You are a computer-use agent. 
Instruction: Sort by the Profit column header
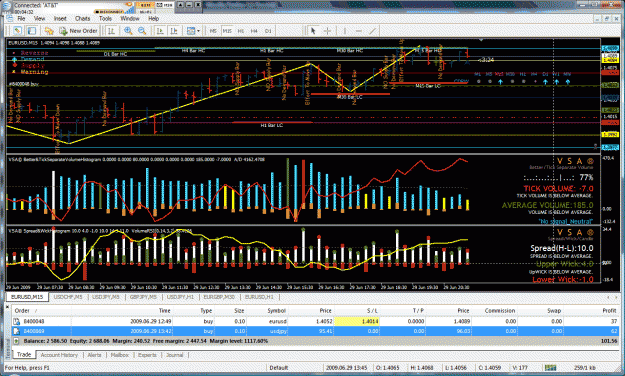[x=609, y=311]
